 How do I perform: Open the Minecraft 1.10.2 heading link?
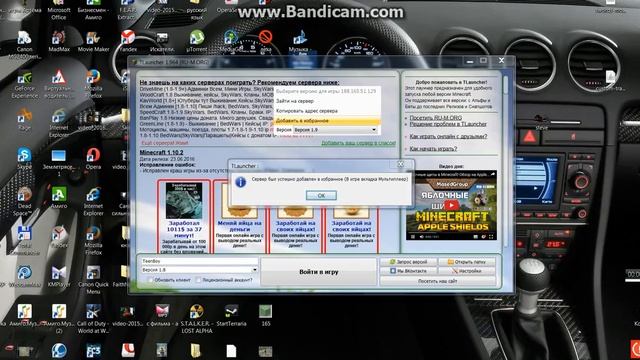[161, 152]
